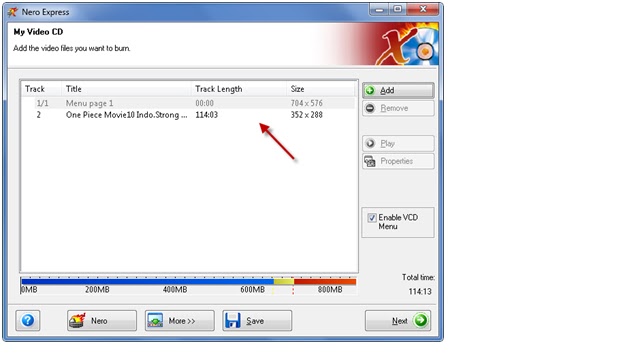Click the picture icon on More button

[155, 320]
